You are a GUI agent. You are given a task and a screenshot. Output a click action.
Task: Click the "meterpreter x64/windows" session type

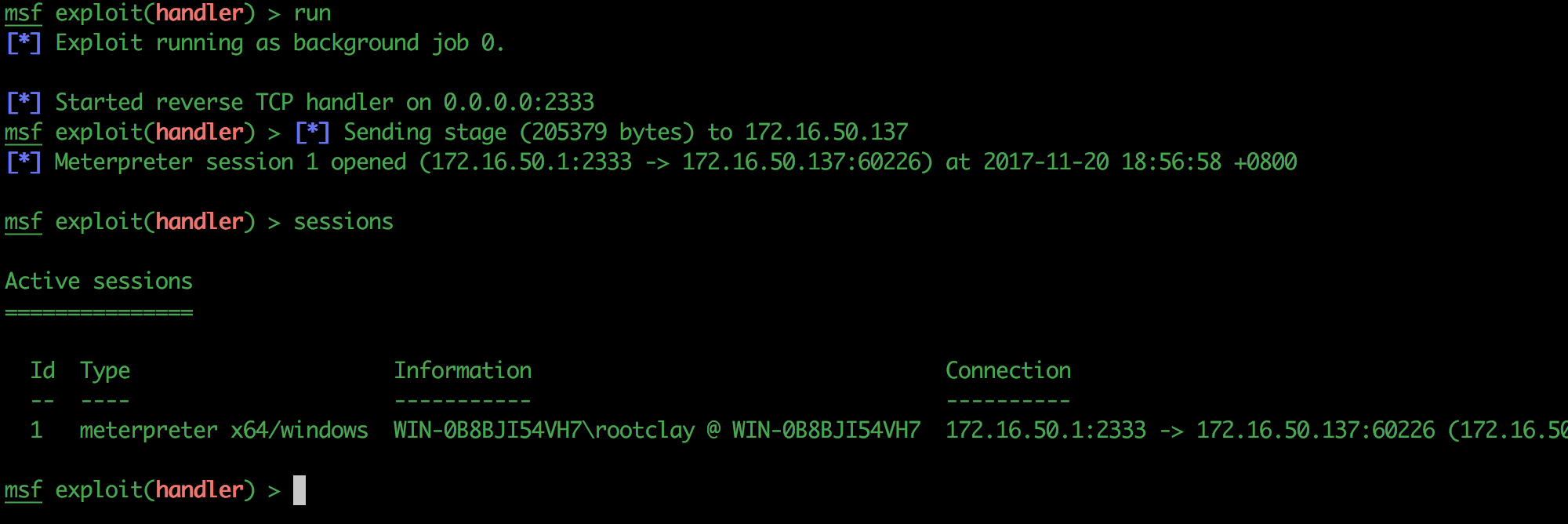pyautogui.click(x=223, y=431)
